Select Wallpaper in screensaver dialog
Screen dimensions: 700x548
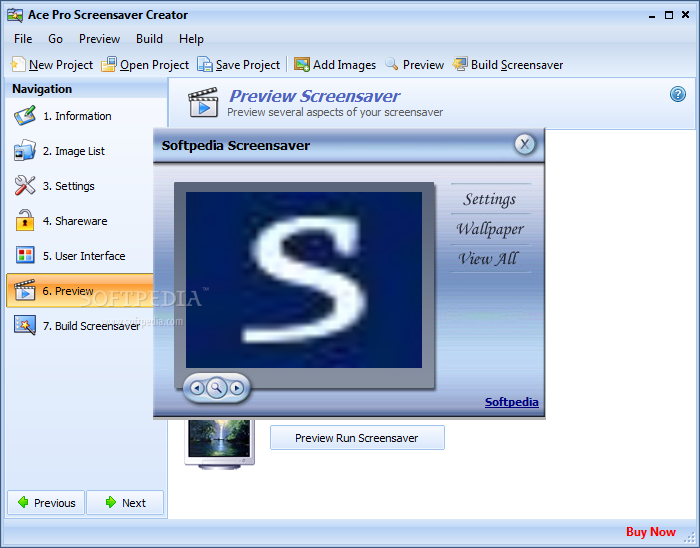click(x=490, y=229)
